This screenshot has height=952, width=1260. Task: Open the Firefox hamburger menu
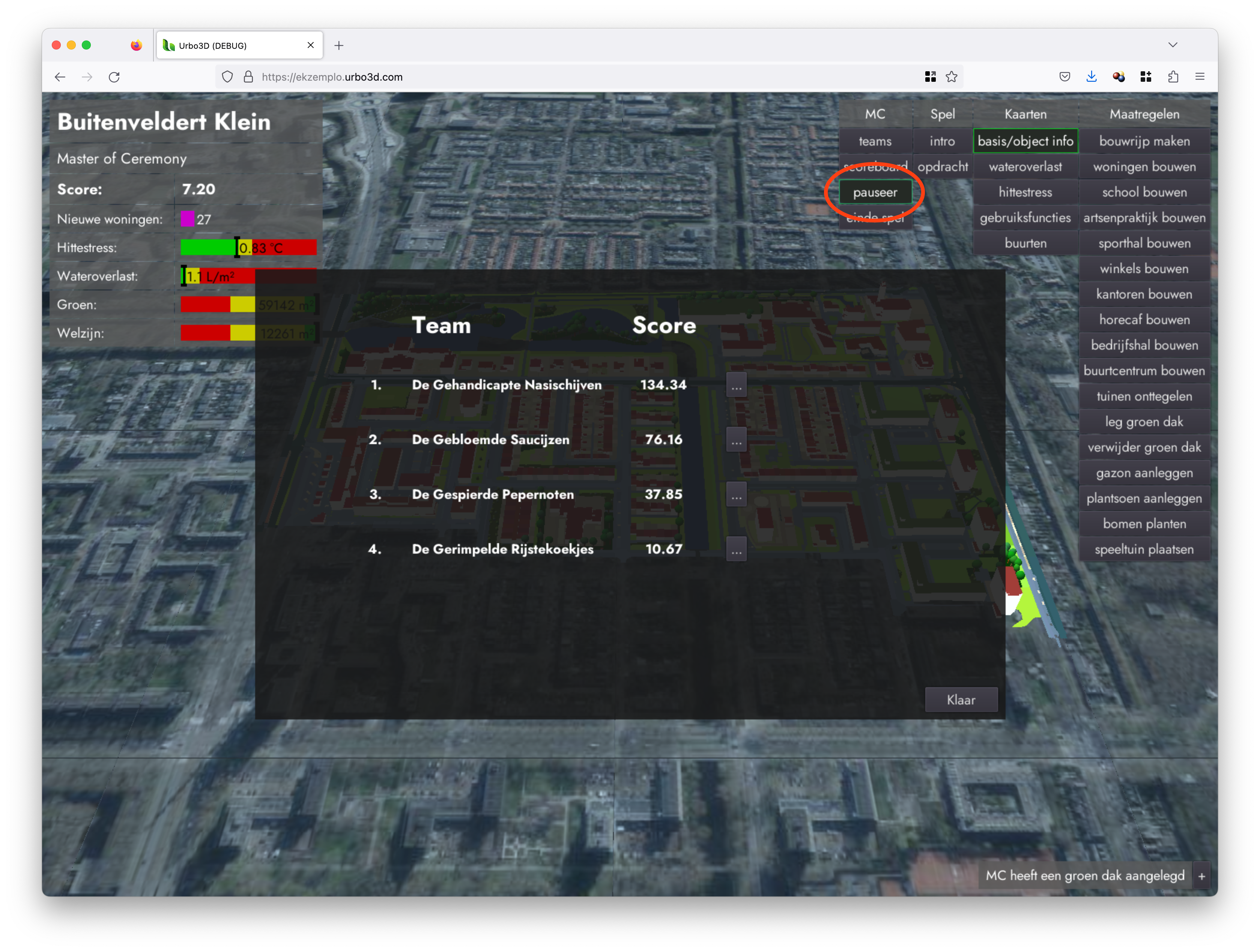[x=1200, y=77]
